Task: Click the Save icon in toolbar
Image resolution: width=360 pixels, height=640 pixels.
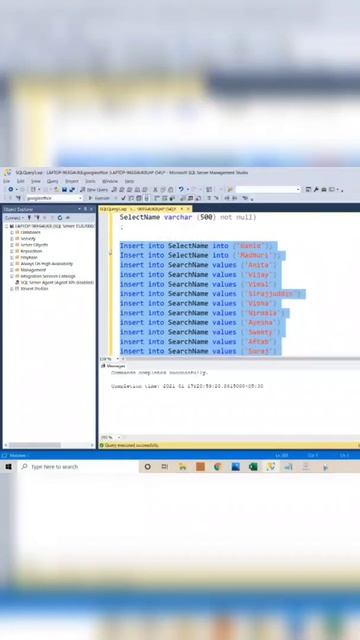Action: (64, 189)
